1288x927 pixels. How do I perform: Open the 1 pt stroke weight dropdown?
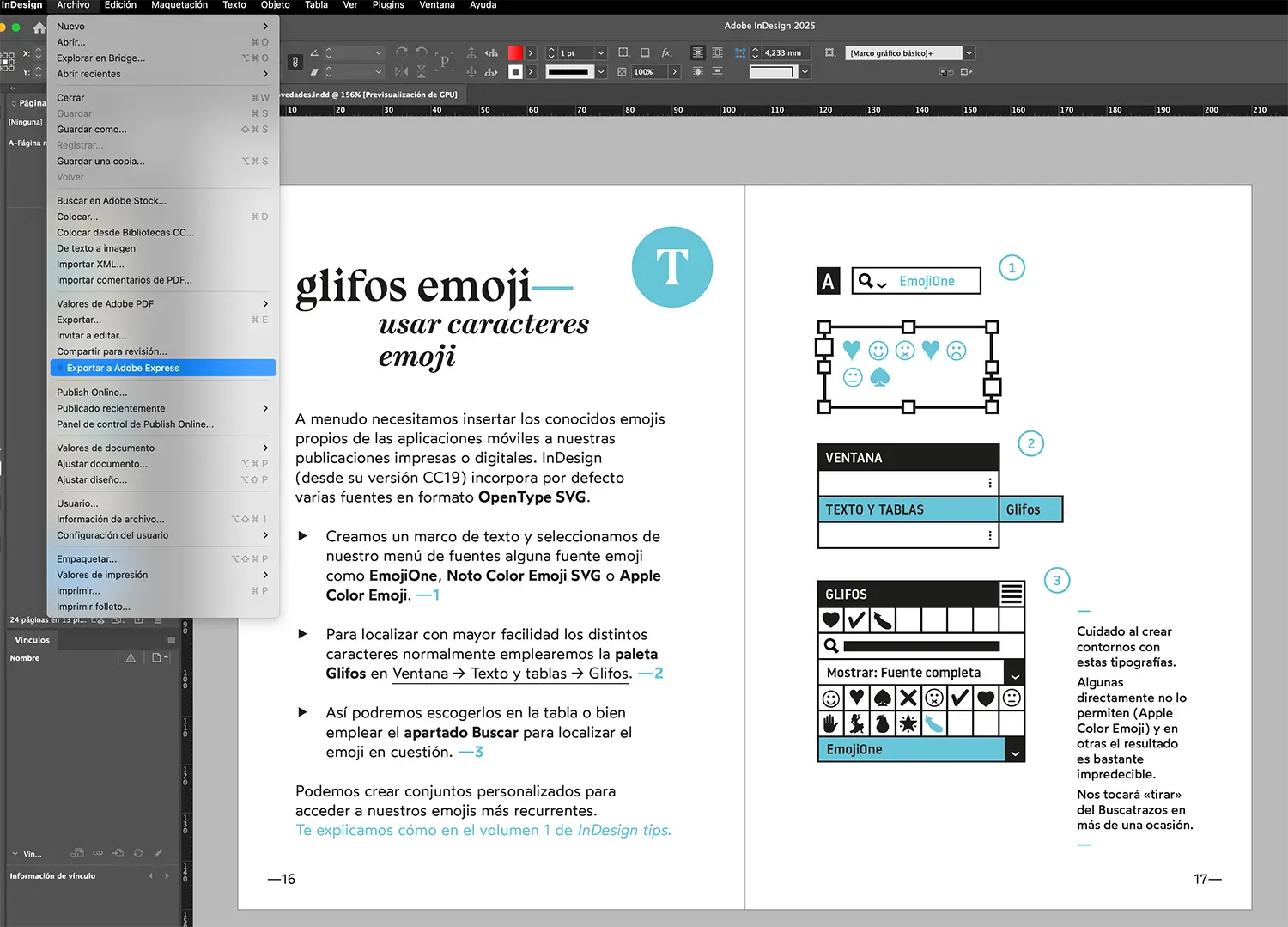coord(601,53)
